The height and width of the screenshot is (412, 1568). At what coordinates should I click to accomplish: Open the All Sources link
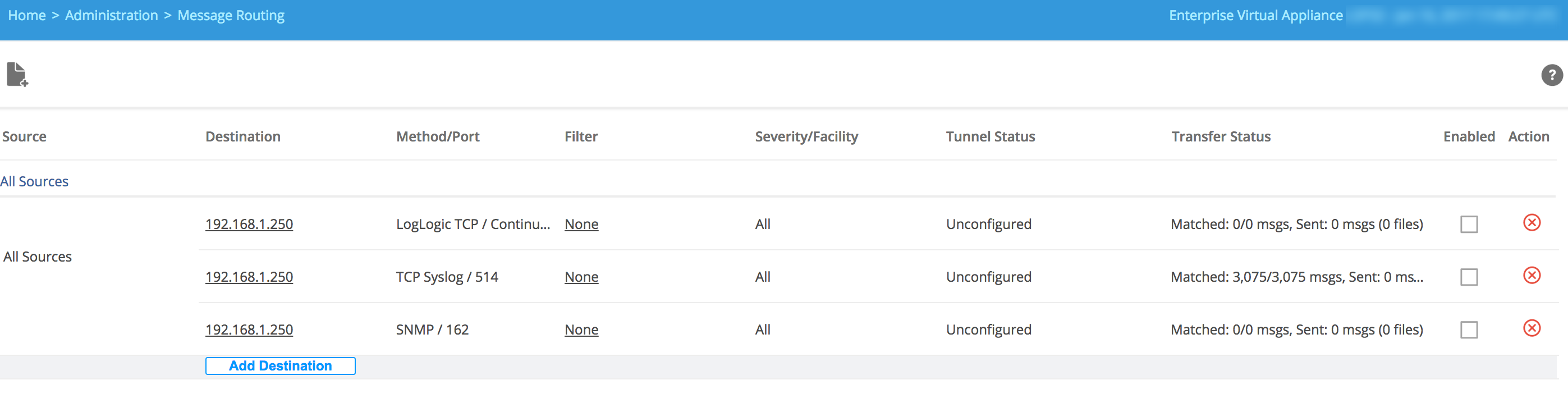34,181
